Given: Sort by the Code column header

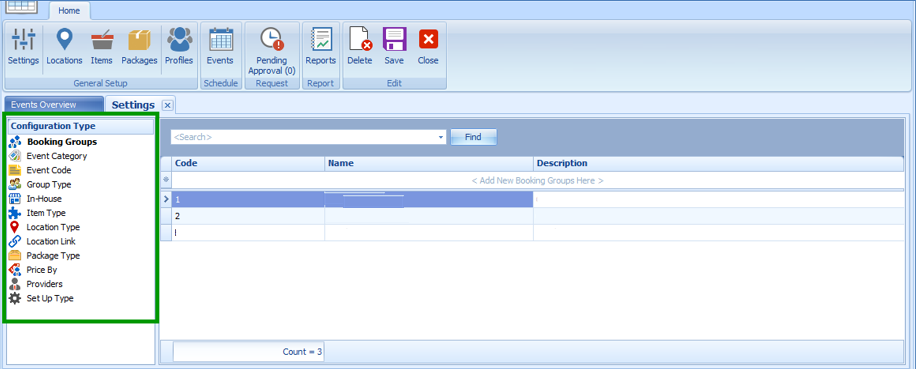Looking at the screenshot, I should 248,163.
